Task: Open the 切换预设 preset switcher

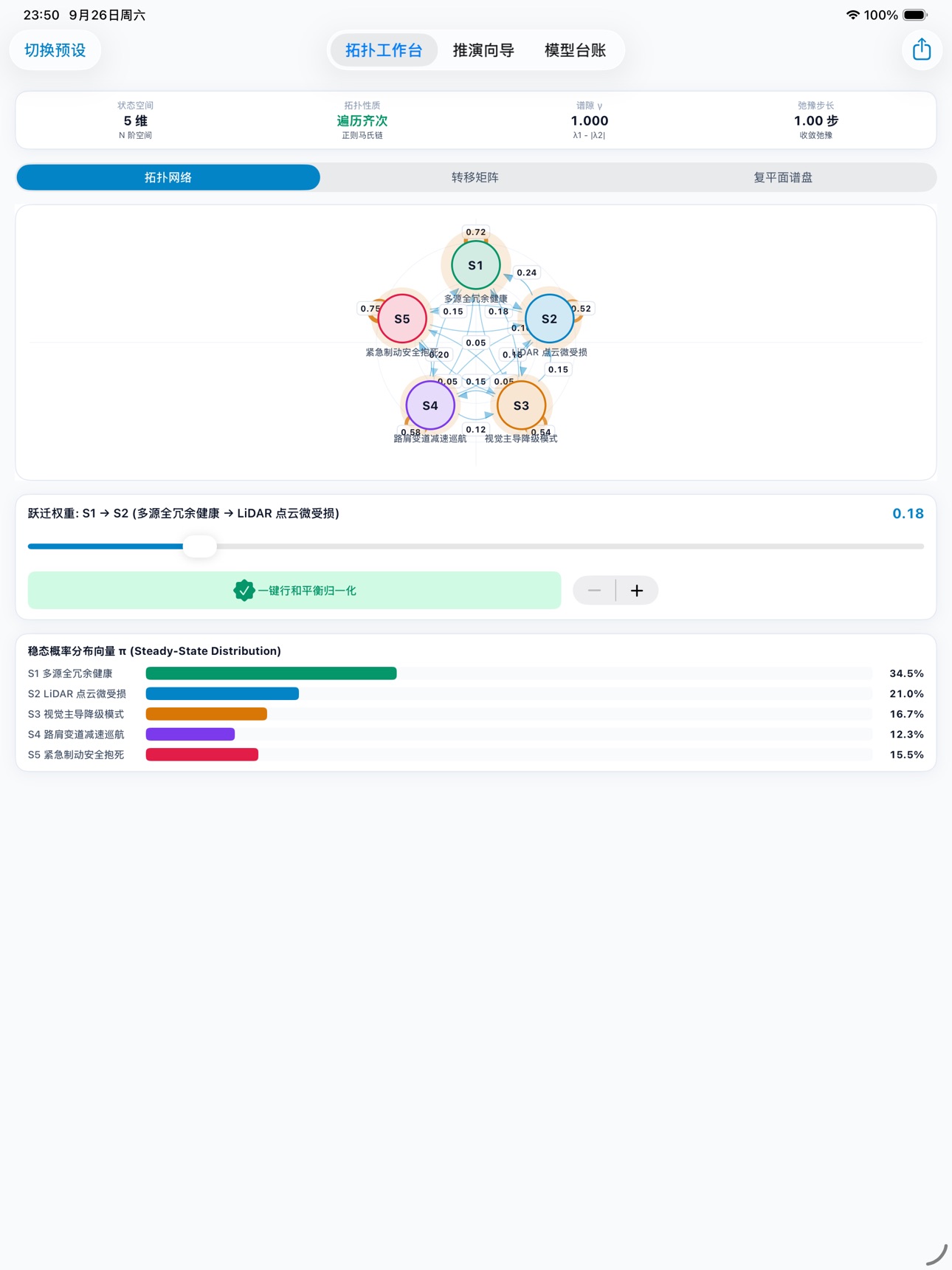Action: tap(55, 50)
